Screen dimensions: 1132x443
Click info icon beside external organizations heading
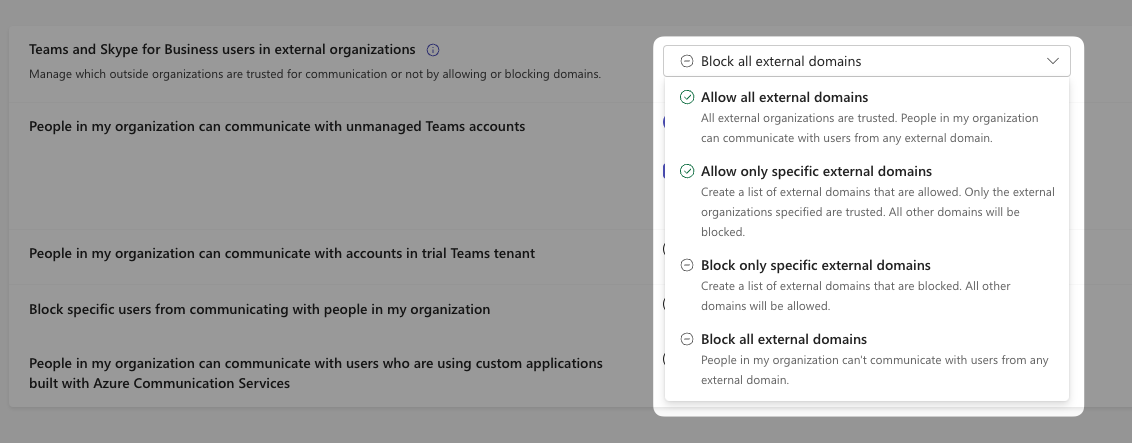433,50
